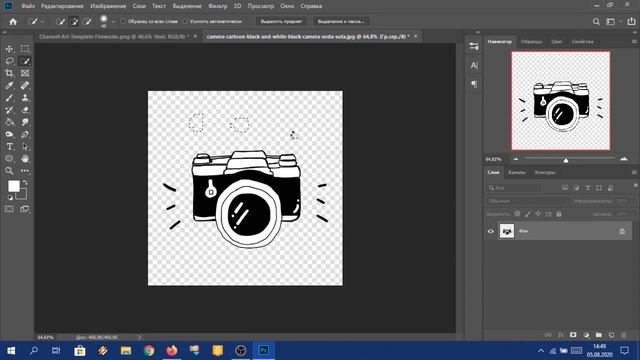Select the Clone Stamp tool

[25, 98]
